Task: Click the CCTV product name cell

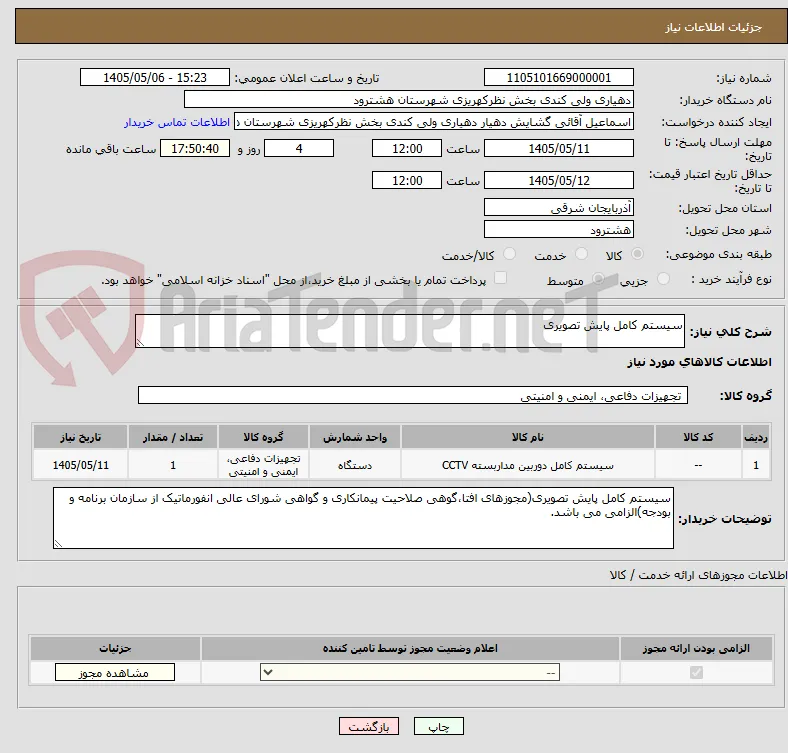Action: (528, 465)
